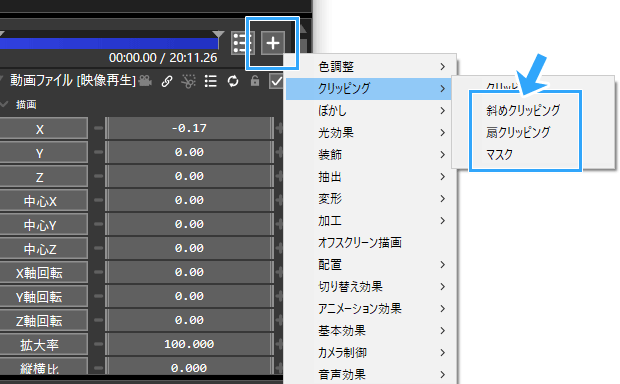Screen dimensions: 620x384
Task: Click the 拡大率 value slider showing 100.000
Action: tap(189, 344)
